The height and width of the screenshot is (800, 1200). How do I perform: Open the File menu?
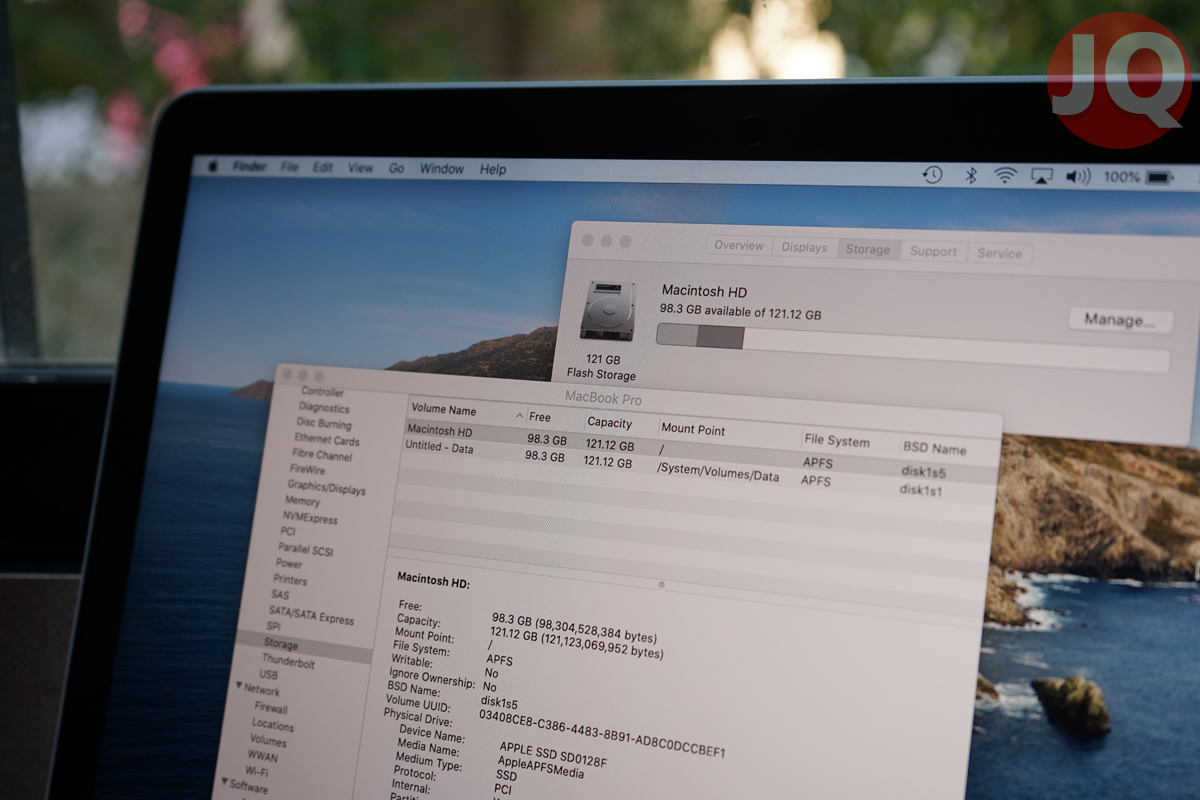(x=289, y=167)
